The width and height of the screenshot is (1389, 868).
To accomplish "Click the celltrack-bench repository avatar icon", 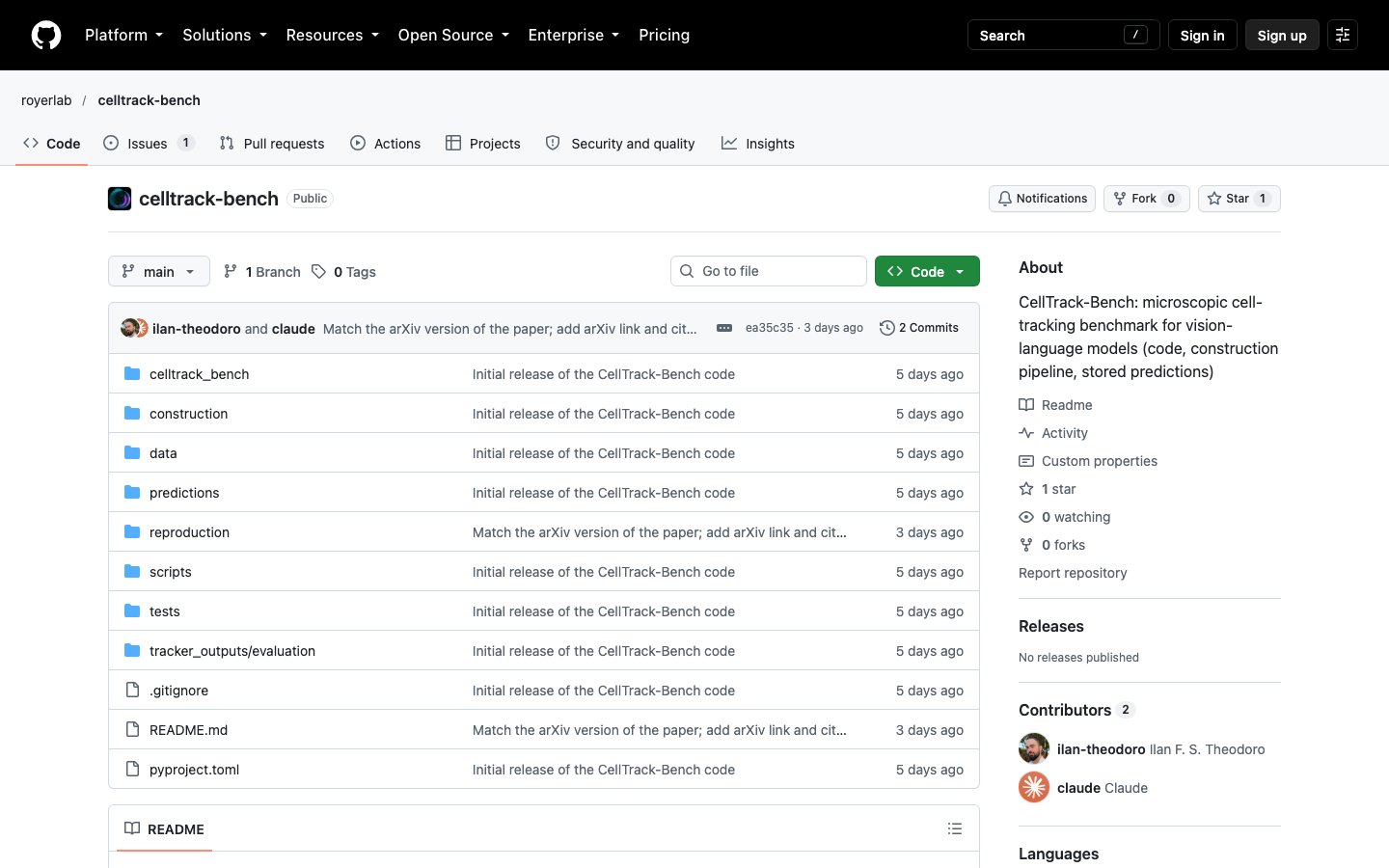I will coord(120,199).
